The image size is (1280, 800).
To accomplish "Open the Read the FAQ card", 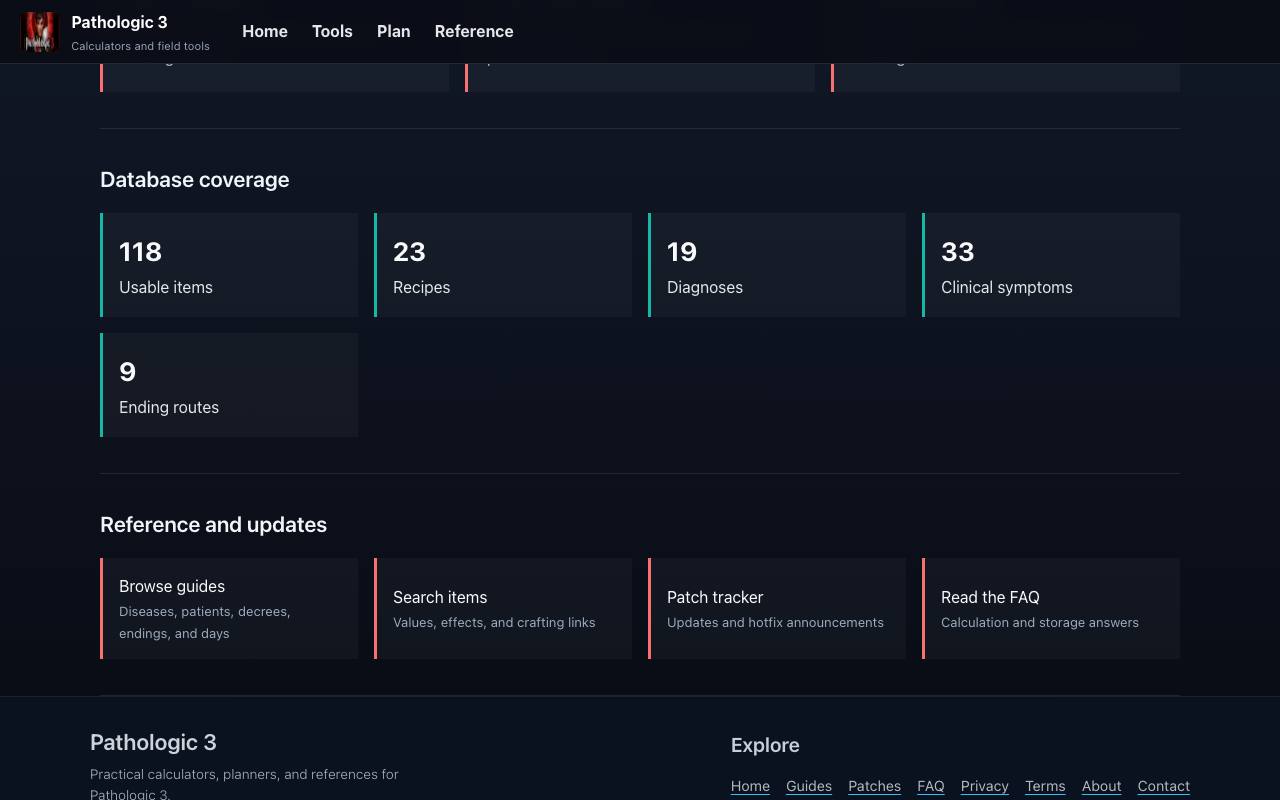I will (x=1051, y=609).
